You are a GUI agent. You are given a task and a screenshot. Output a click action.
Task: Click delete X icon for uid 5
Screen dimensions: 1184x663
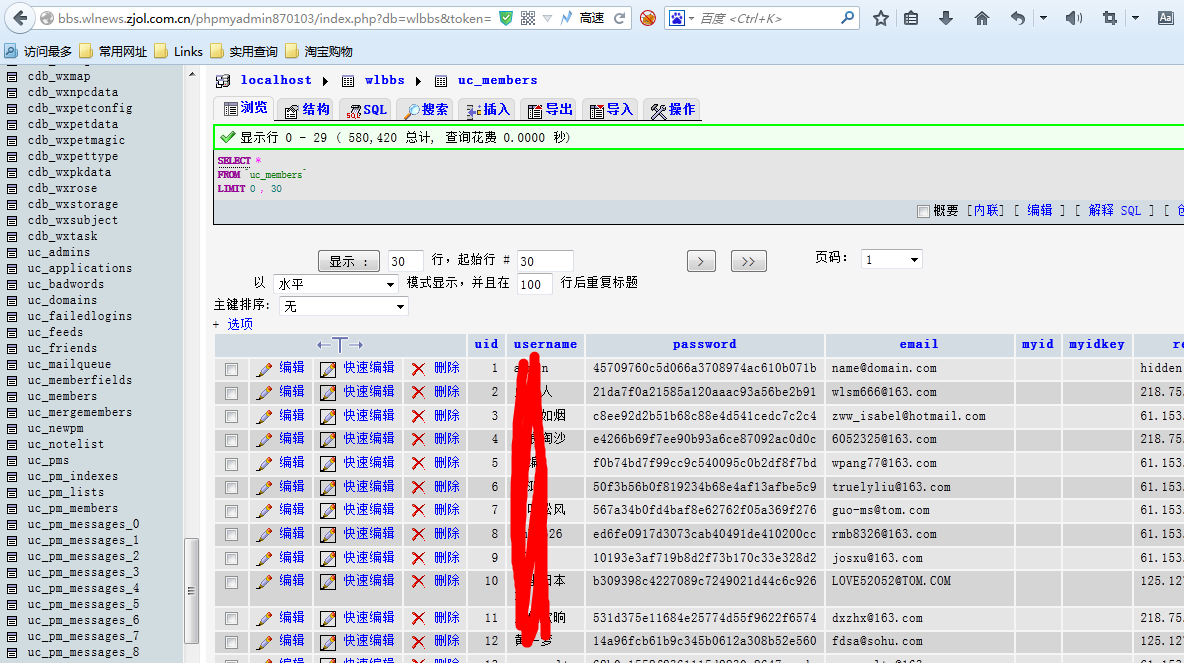point(418,464)
